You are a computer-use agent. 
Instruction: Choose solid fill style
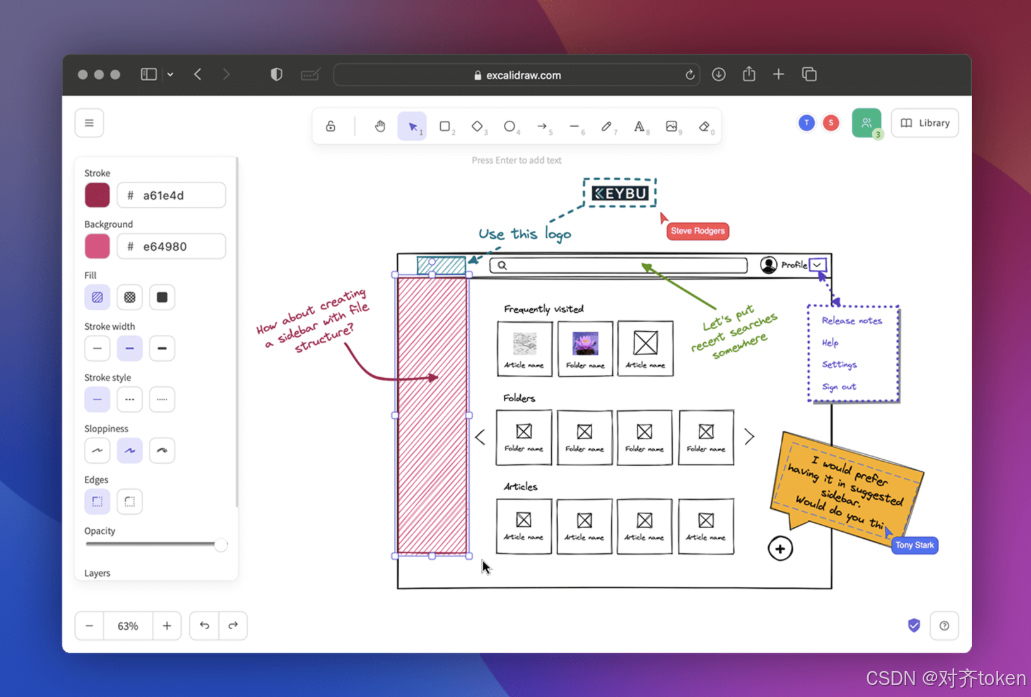162,297
